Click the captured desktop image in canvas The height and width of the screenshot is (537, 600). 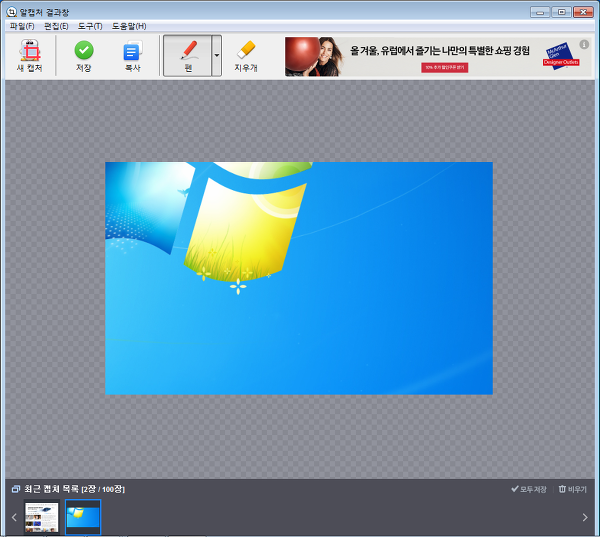[x=299, y=278]
